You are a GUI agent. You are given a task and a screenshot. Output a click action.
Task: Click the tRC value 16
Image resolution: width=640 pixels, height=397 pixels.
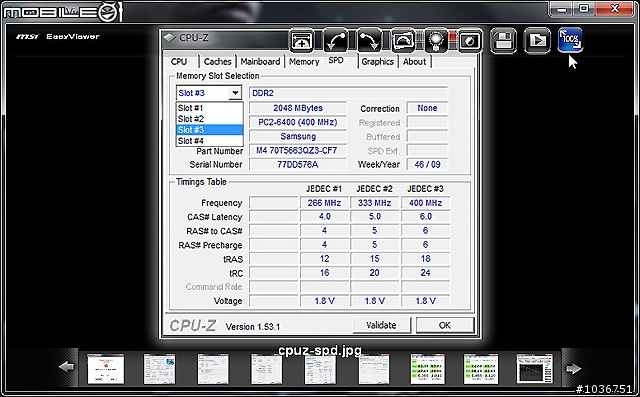324,273
